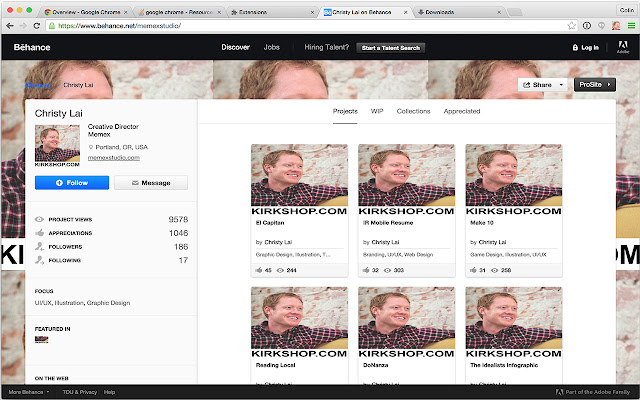Switch to the Projects tab
640x400 pixels.
pyautogui.click(x=345, y=111)
